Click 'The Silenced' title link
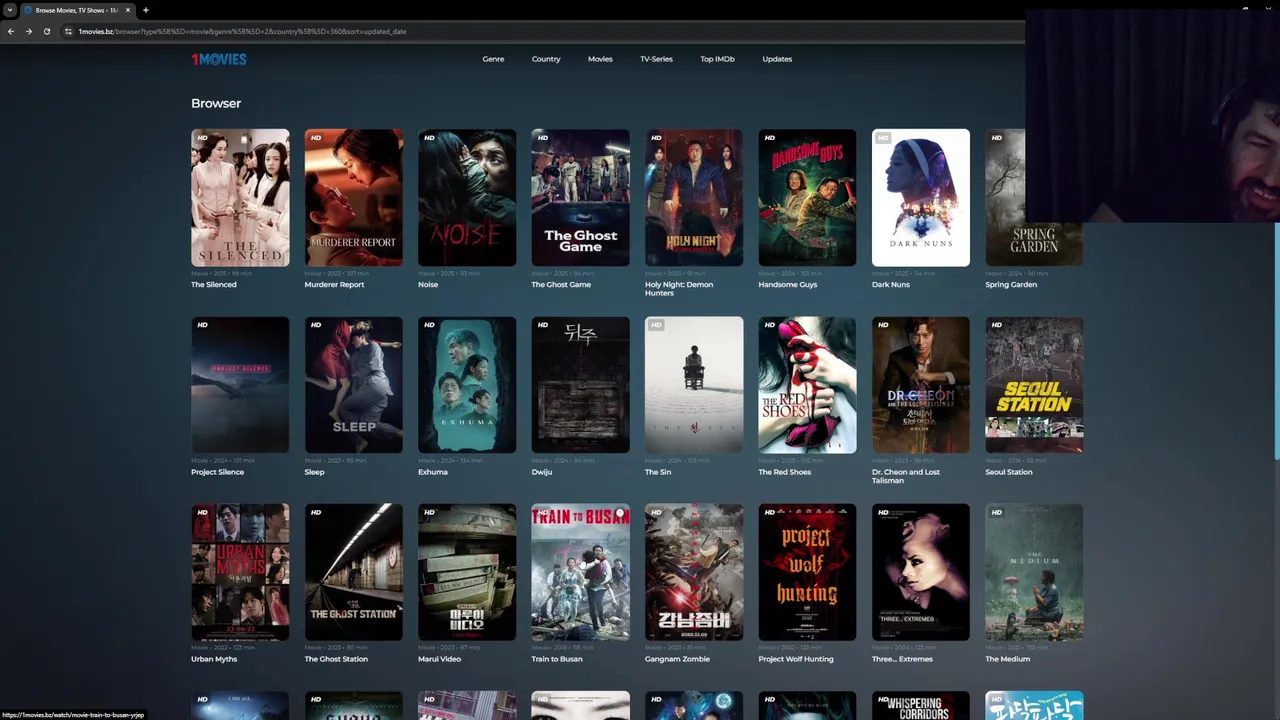This screenshot has width=1280, height=720. click(214, 285)
